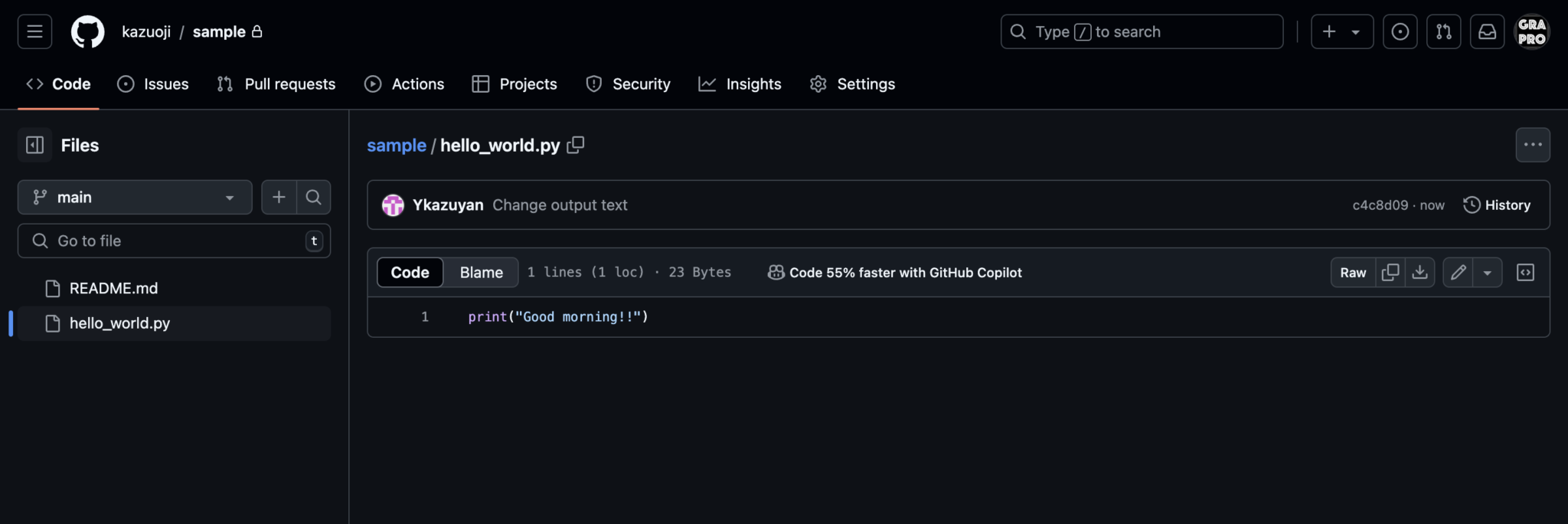Open the notifications inbox icon
The height and width of the screenshot is (524, 1568).
pyautogui.click(x=1487, y=32)
